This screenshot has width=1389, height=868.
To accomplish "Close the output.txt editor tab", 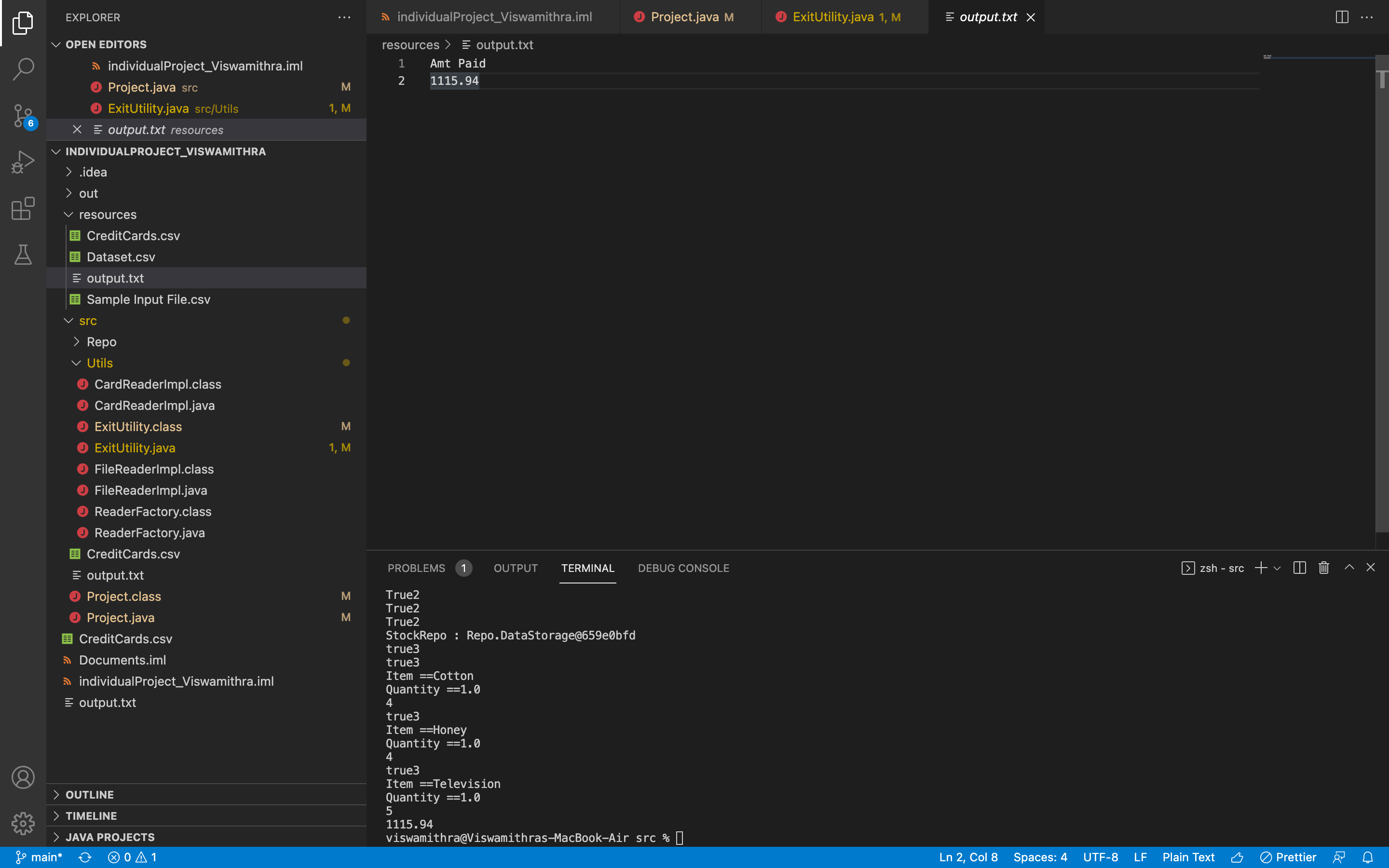I will point(1031,17).
